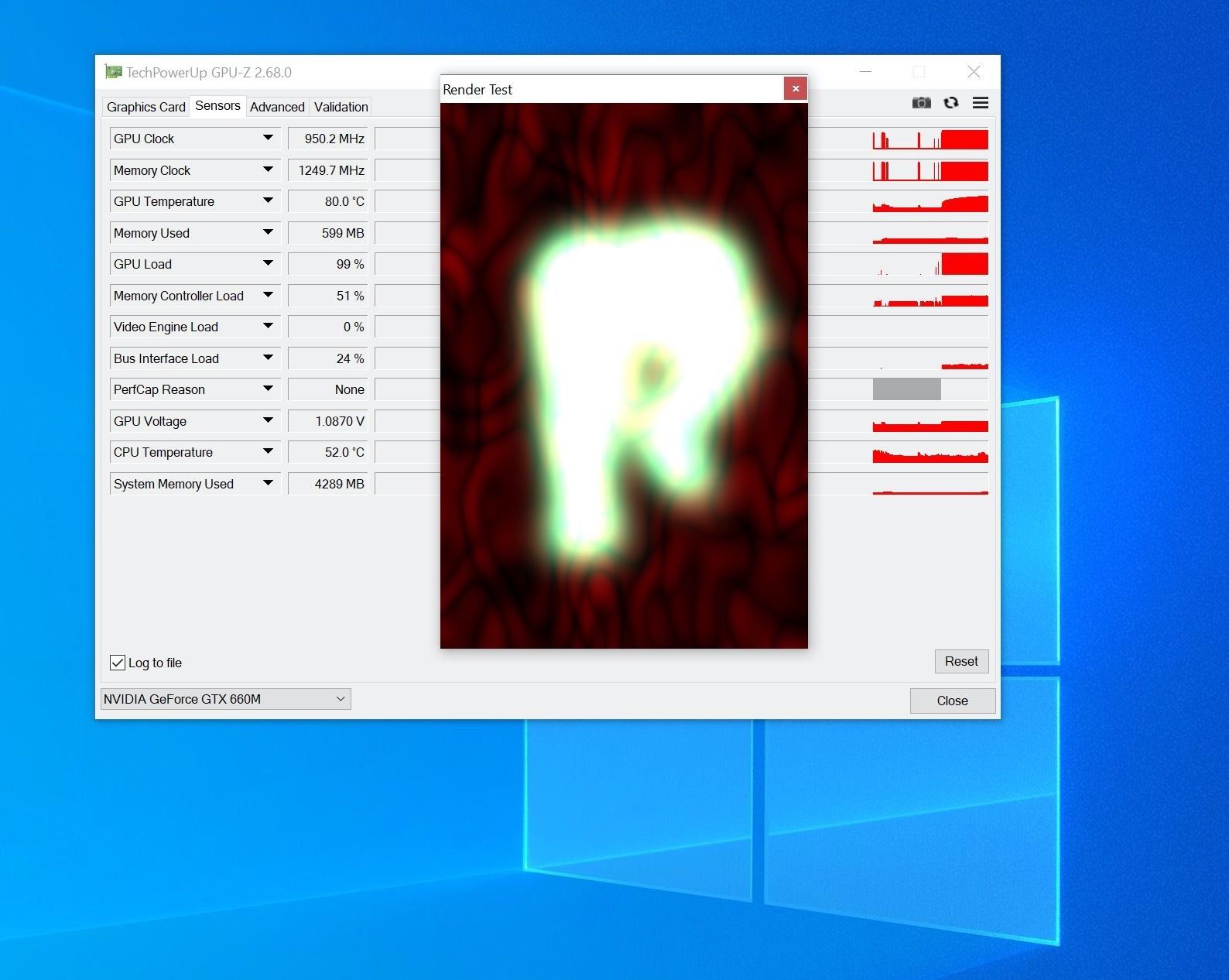This screenshot has width=1229, height=980.
Task: Open the Memory Controller Load dropdown
Action: point(268,296)
